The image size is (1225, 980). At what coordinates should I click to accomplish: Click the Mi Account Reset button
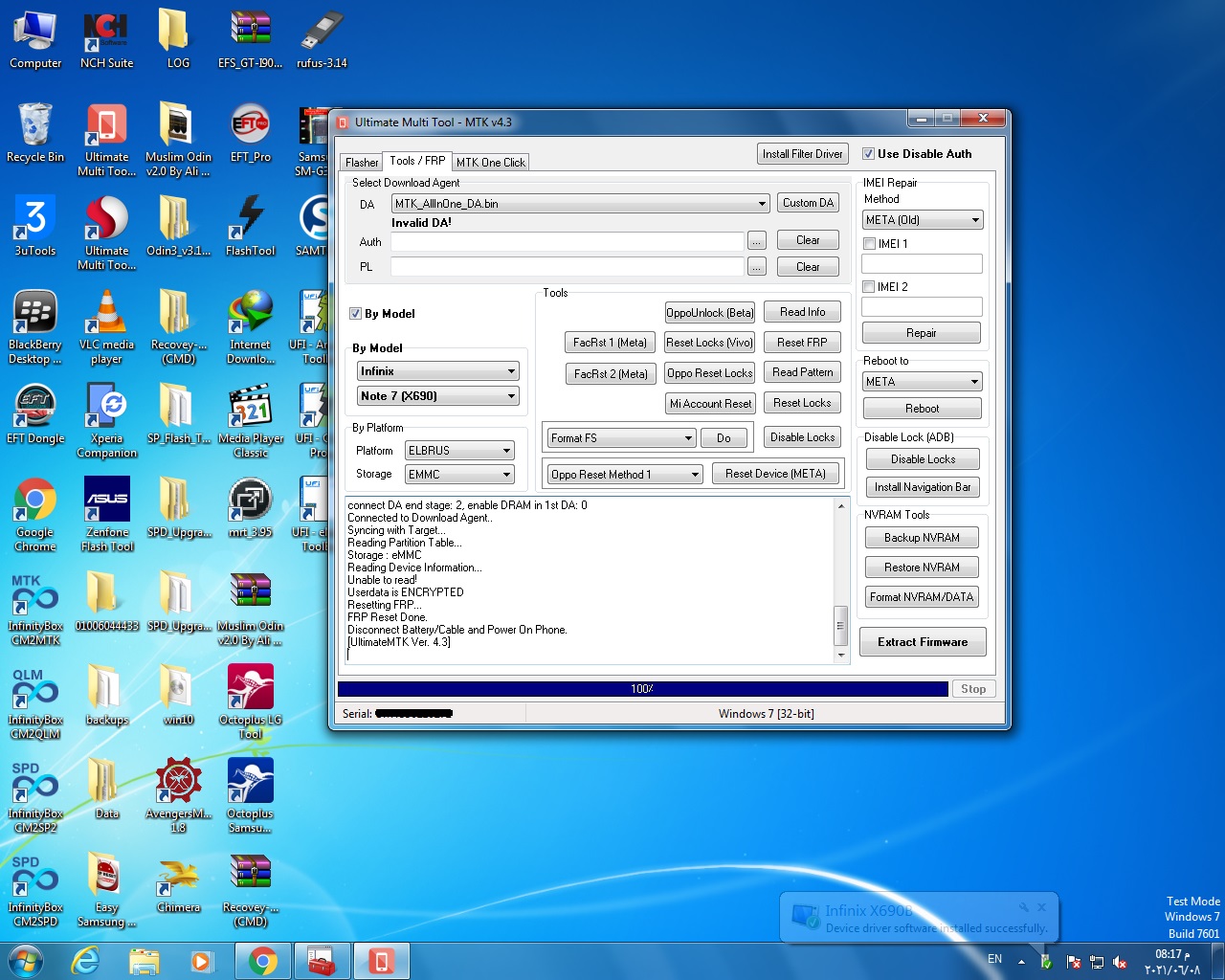click(710, 404)
